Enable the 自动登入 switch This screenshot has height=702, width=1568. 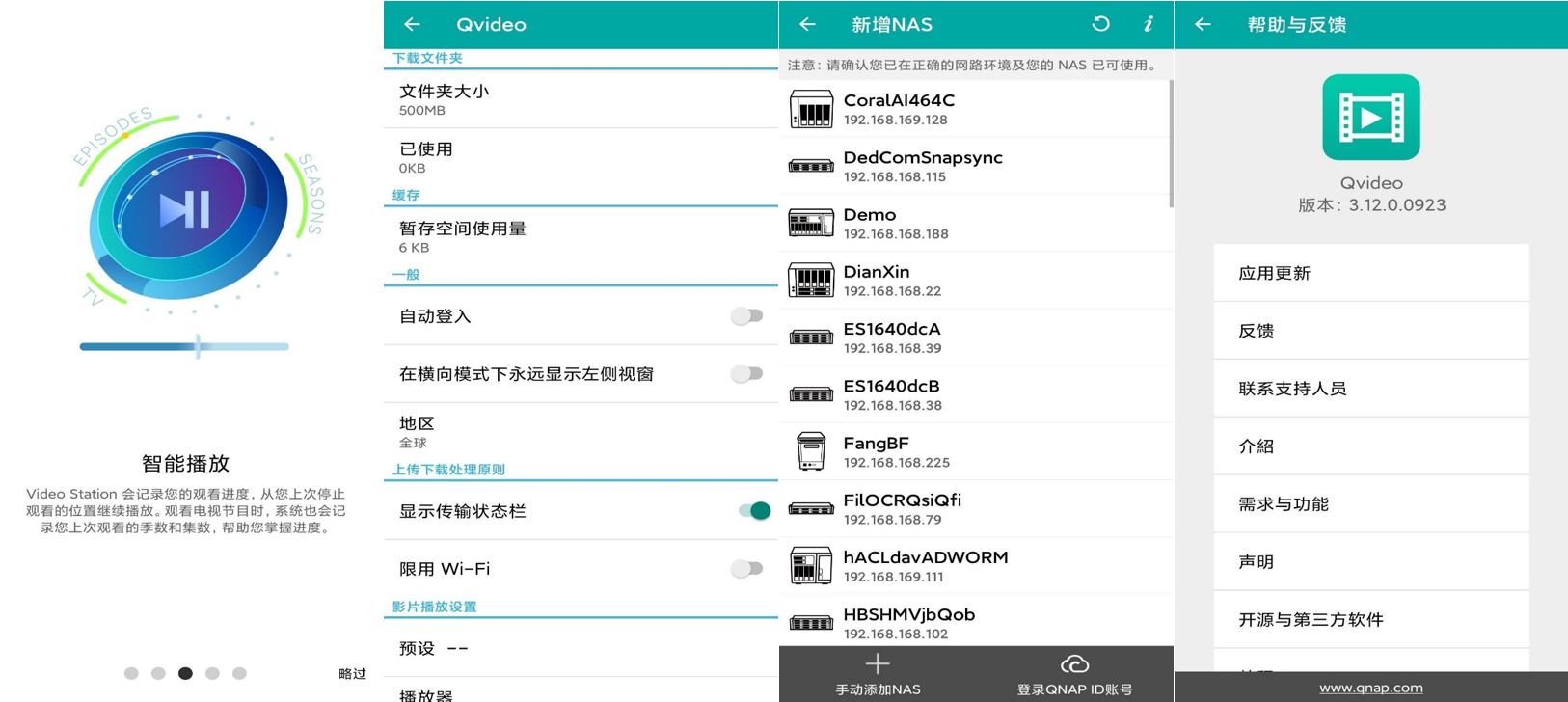pyautogui.click(x=746, y=315)
